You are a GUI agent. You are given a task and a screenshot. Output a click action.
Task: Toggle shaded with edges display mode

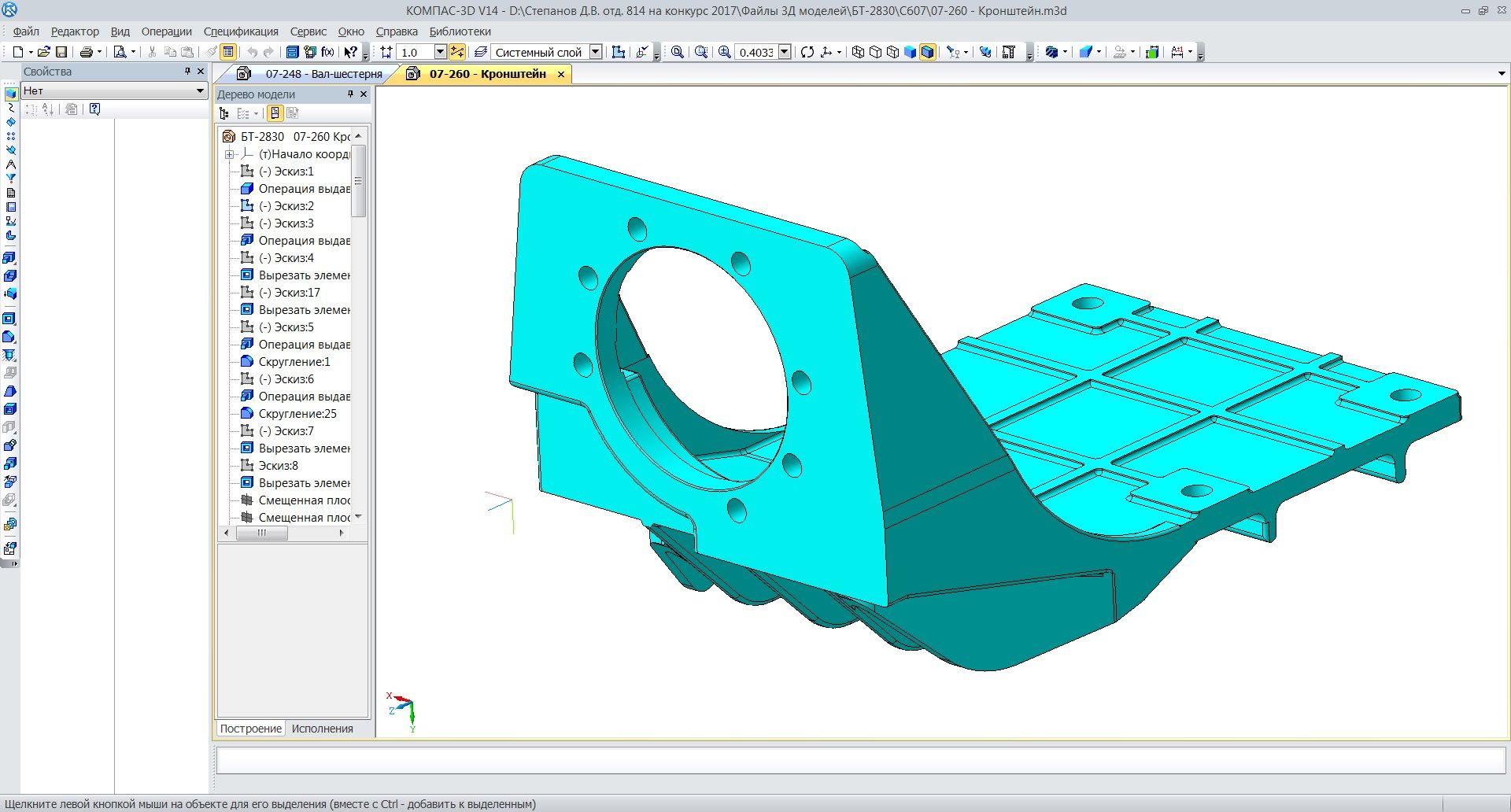point(928,52)
